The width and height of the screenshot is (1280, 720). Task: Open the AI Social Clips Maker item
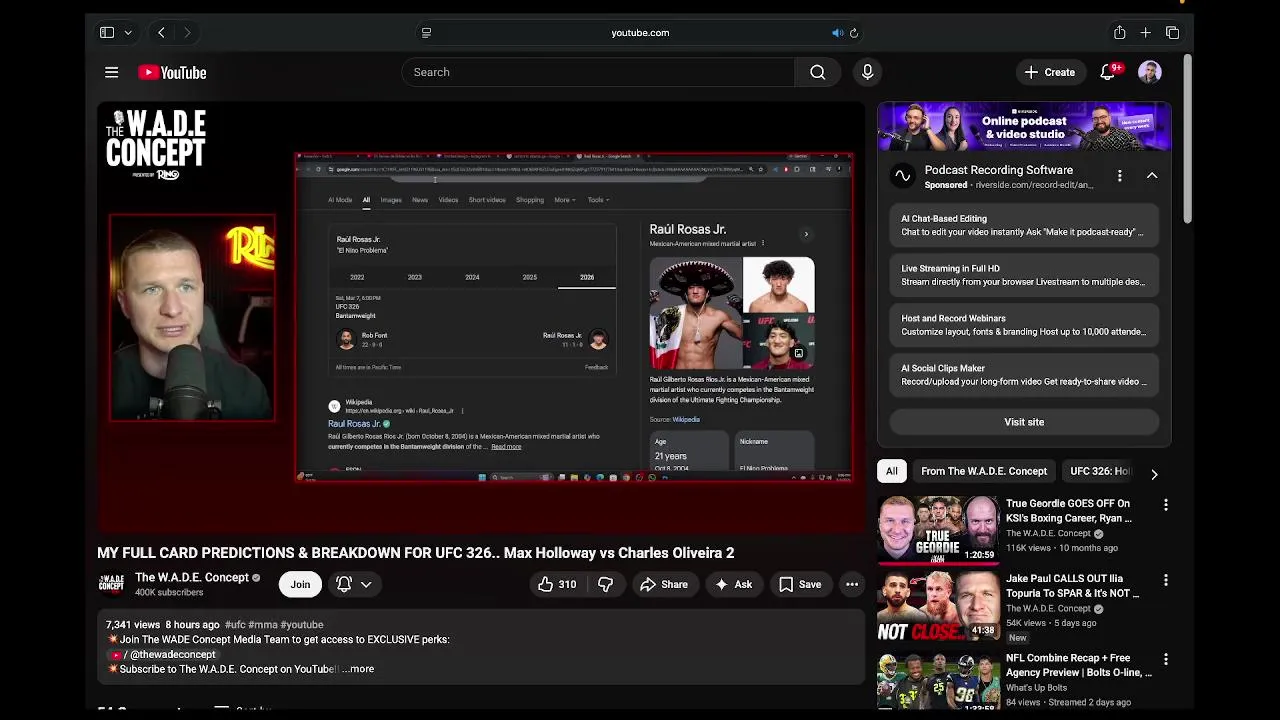[1024, 375]
